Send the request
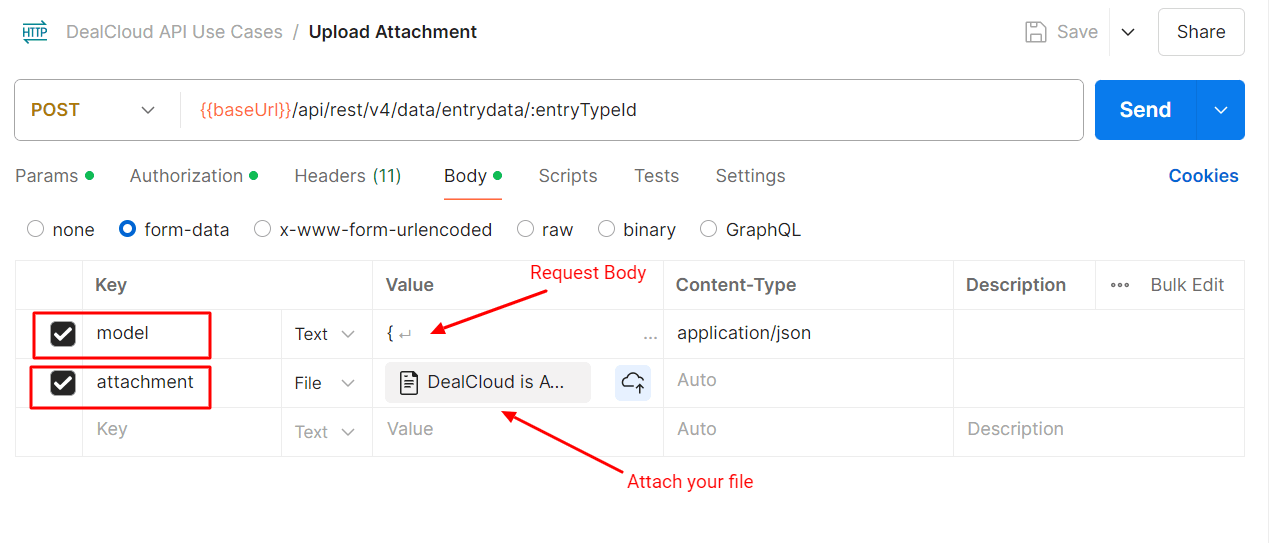 (x=1145, y=110)
